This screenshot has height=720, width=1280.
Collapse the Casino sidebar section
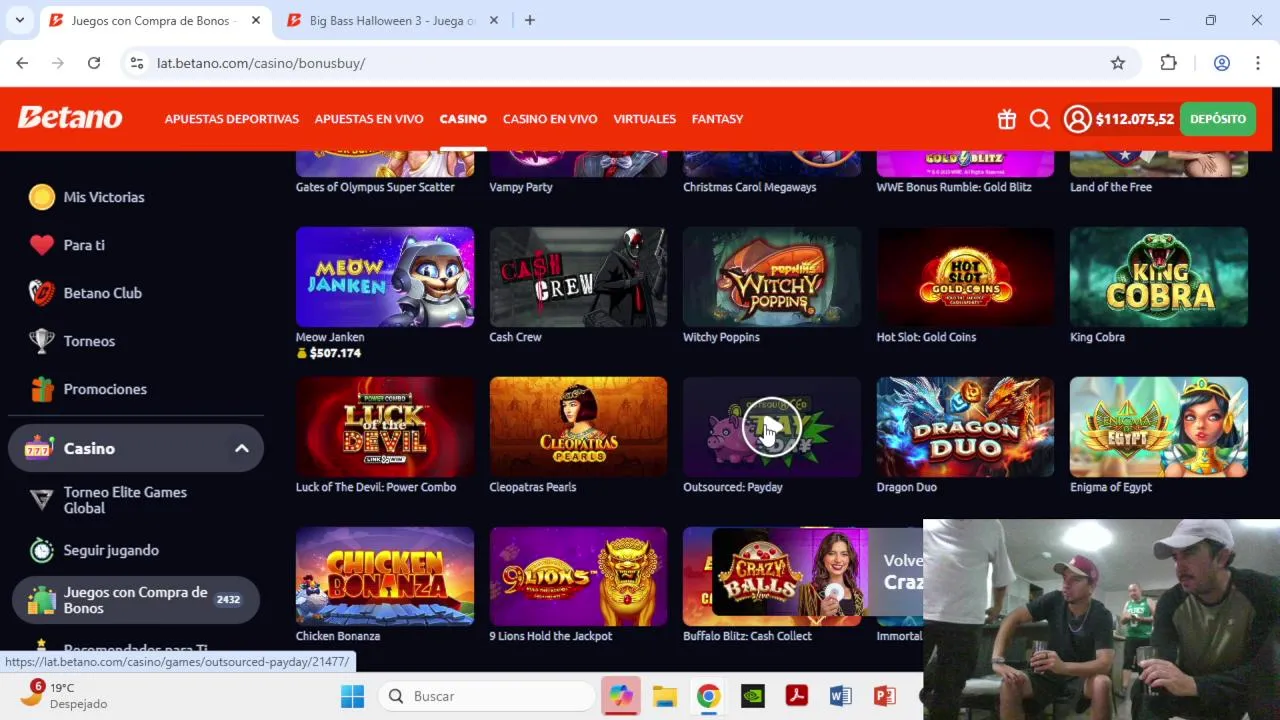tap(242, 448)
